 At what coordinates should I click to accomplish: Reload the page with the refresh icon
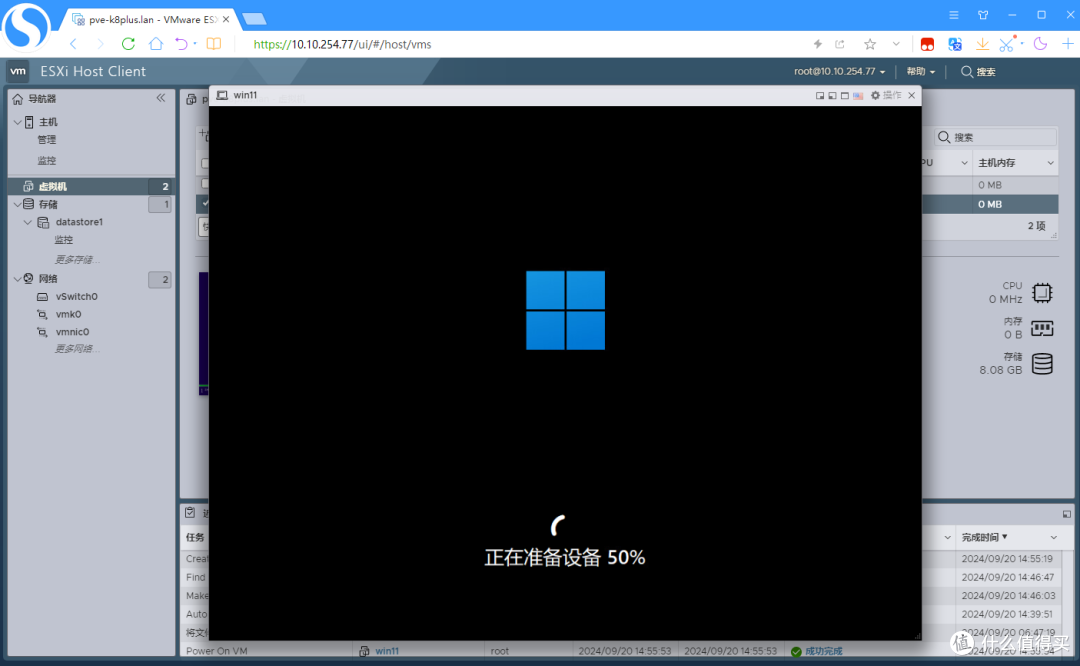pyautogui.click(x=128, y=44)
